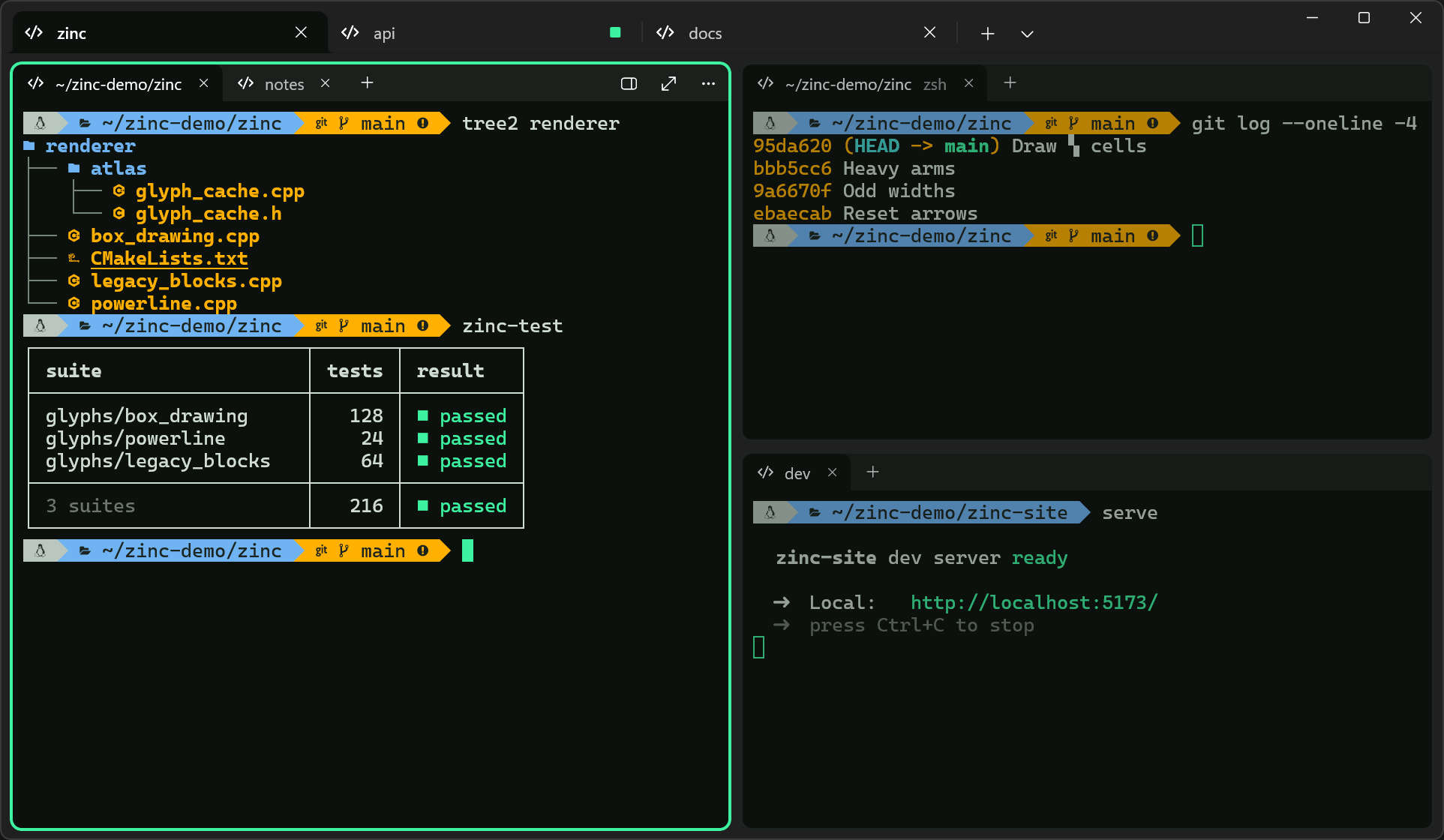Open the left pane more options menu
The width and height of the screenshot is (1444, 840).
tap(708, 84)
